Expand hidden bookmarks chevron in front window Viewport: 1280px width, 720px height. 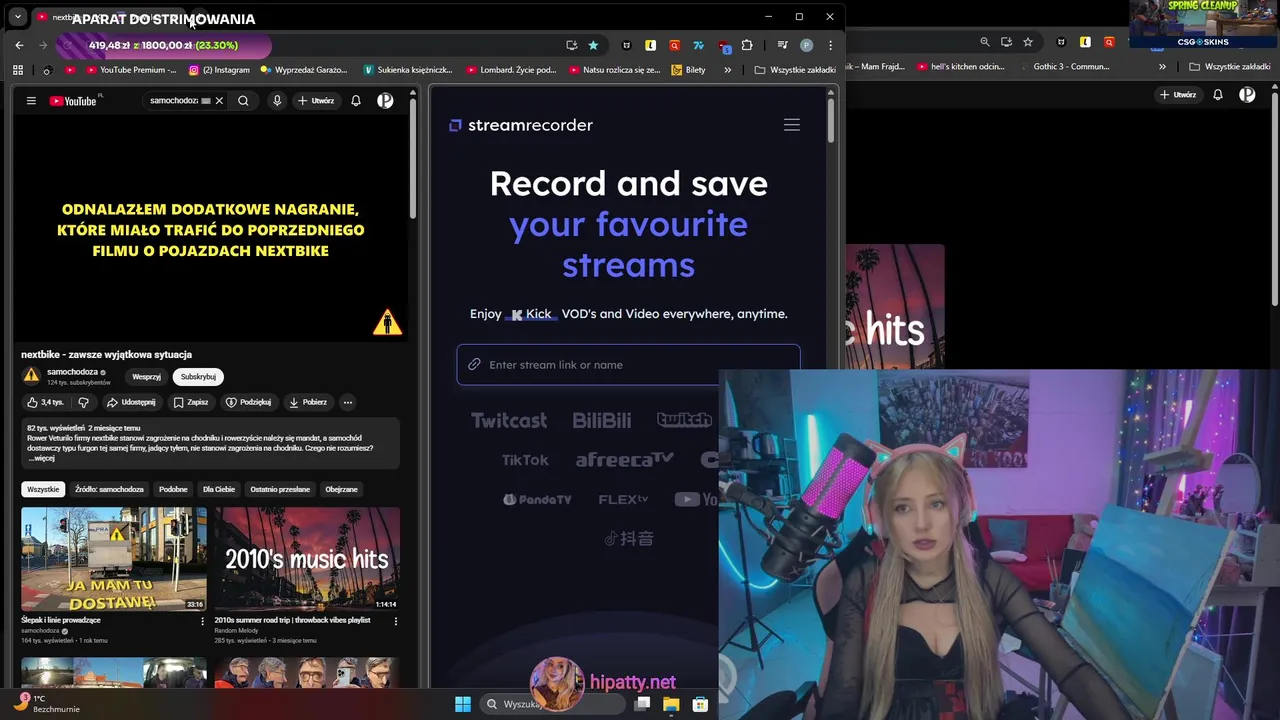727,70
